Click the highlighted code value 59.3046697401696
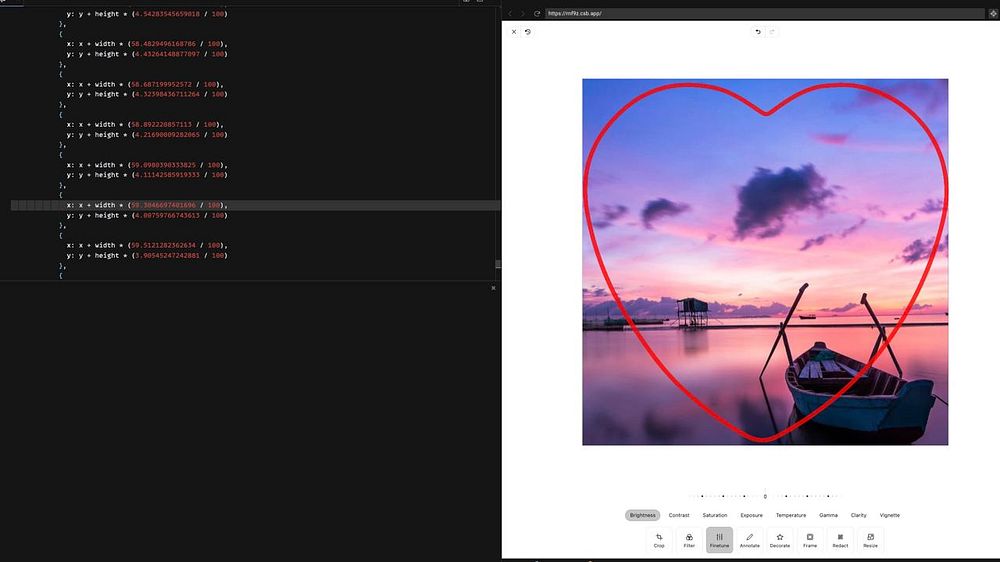The height and width of the screenshot is (562, 1000). (x=163, y=205)
